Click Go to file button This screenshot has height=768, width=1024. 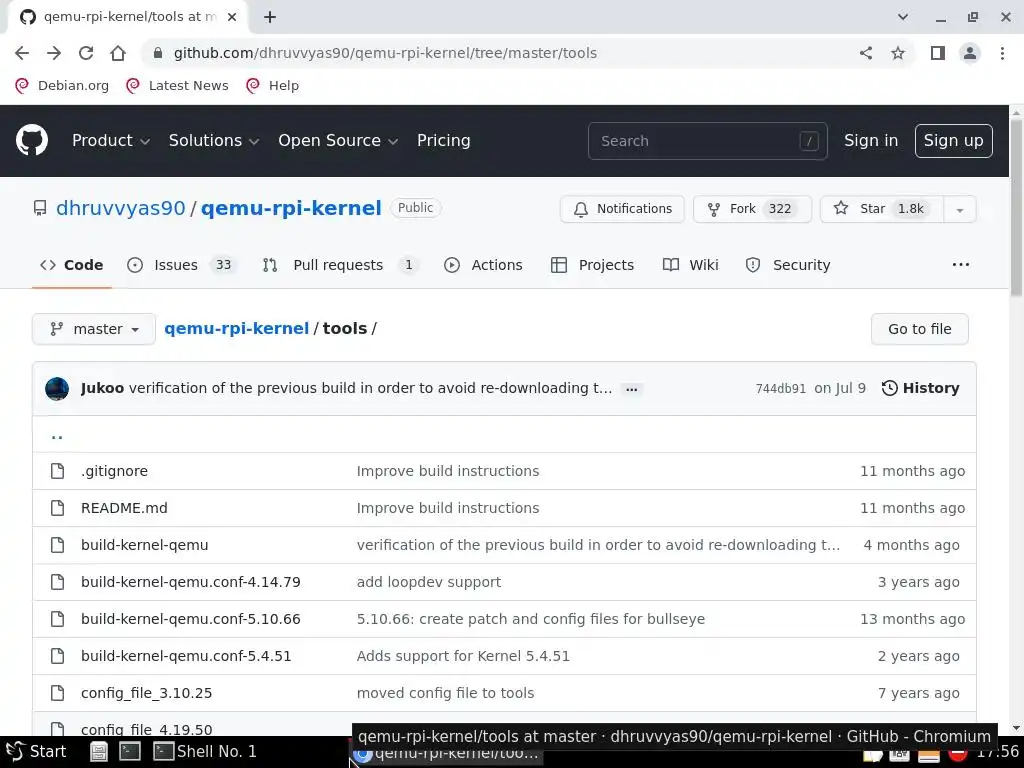coord(920,329)
